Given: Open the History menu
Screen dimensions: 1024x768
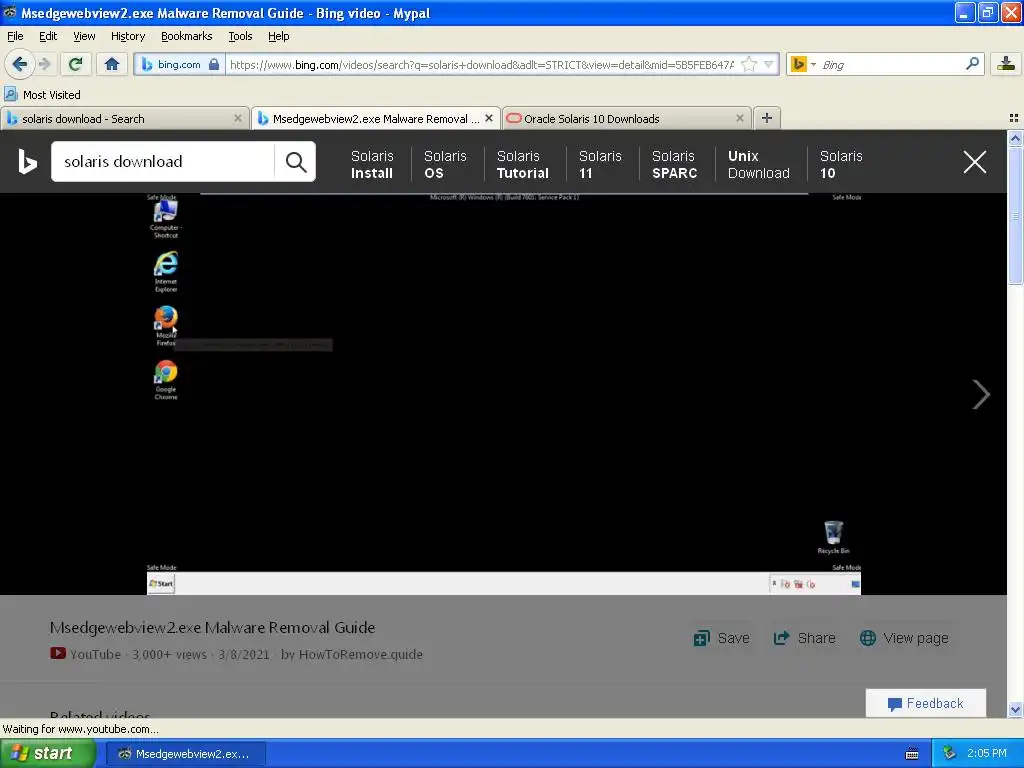Looking at the screenshot, I should 128,36.
